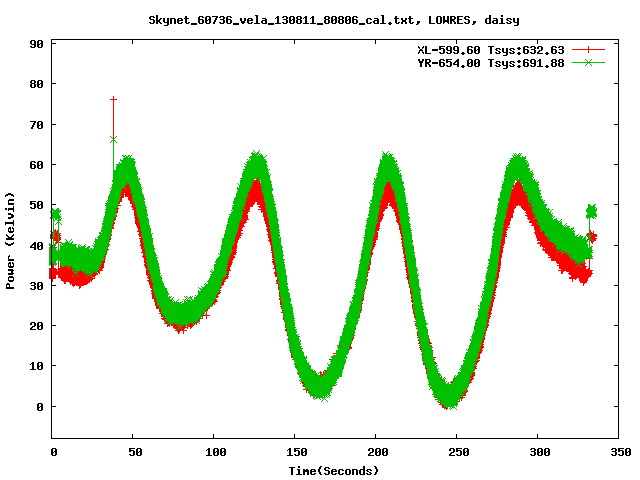Click the y-axis tick label 30
This screenshot has width=640, height=480.
coord(36,286)
